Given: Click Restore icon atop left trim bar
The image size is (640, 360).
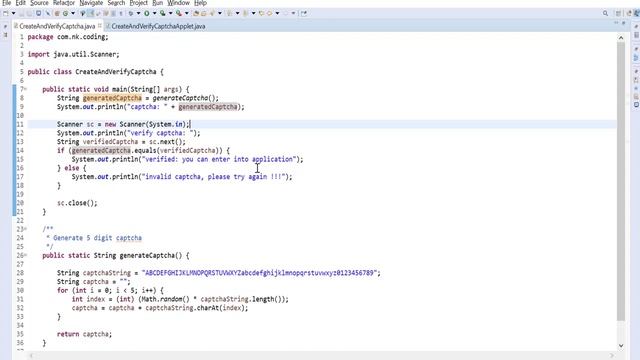Looking at the screenshot, I should (5, 27).
